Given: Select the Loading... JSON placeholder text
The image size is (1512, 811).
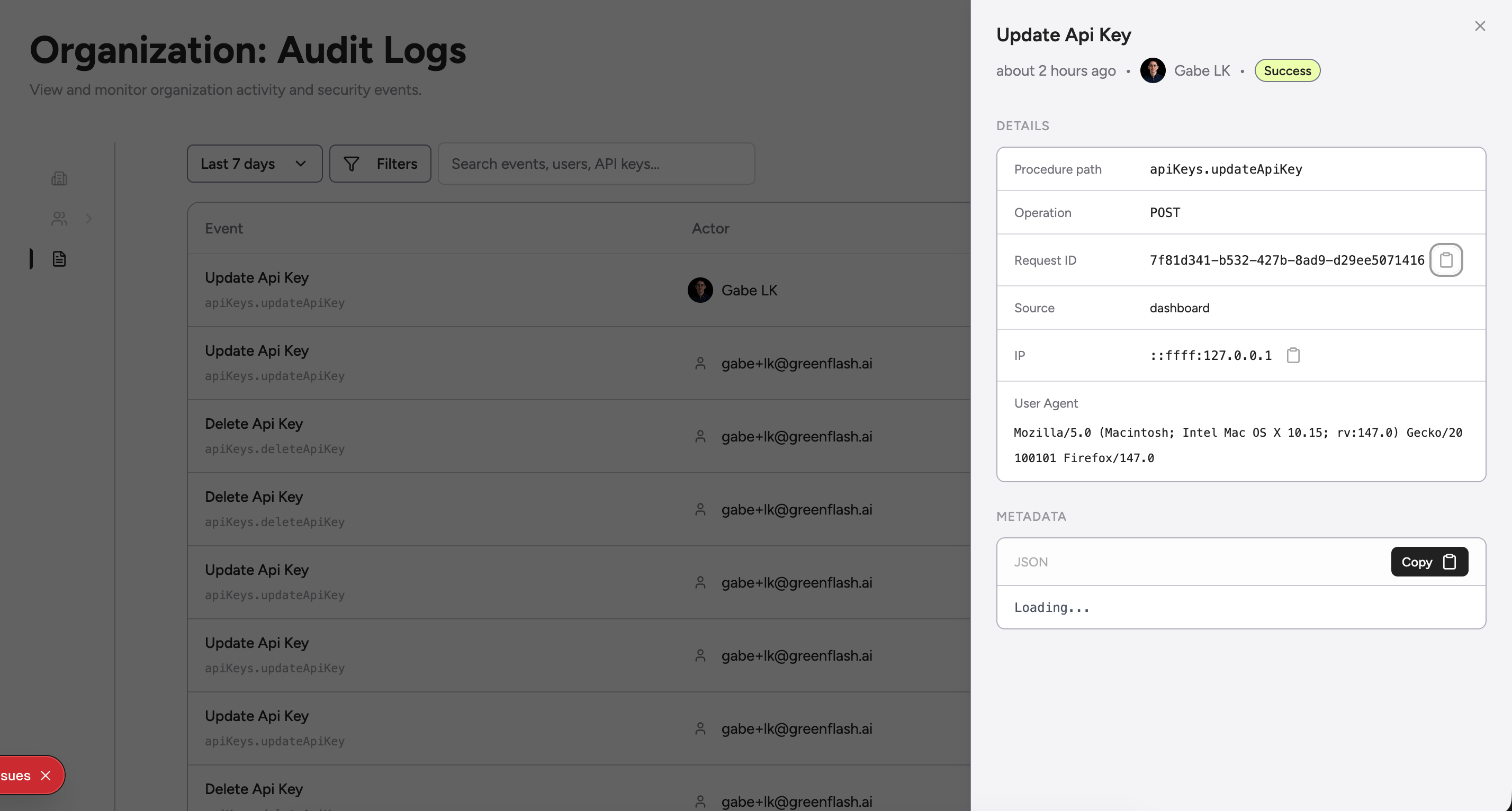Looking at the screenshot, I should pyautogui.click(x=1051, y=607).
